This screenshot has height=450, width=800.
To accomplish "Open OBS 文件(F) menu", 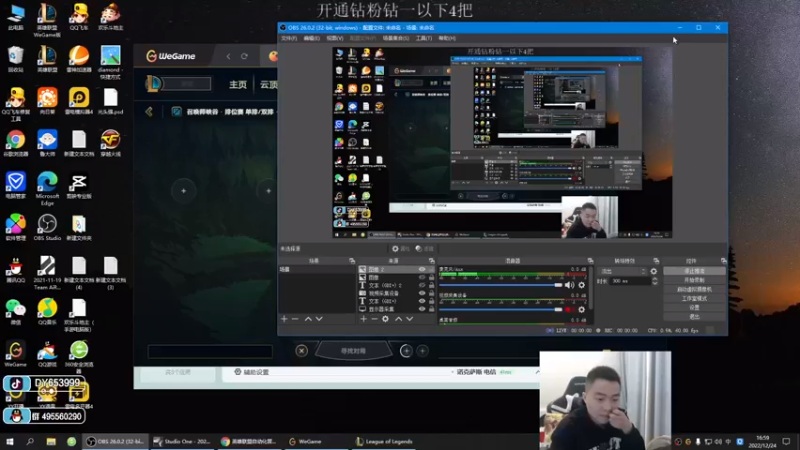I will [289, 38].
